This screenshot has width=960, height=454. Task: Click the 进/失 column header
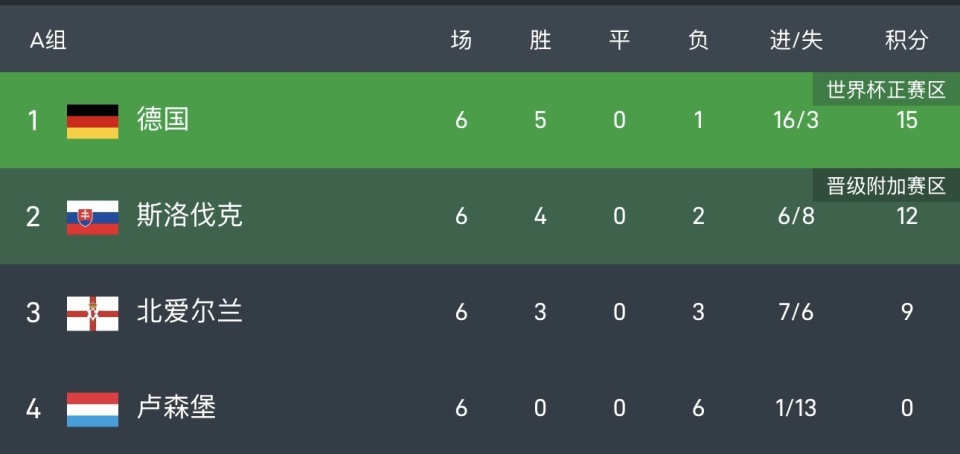coord(796,41)
